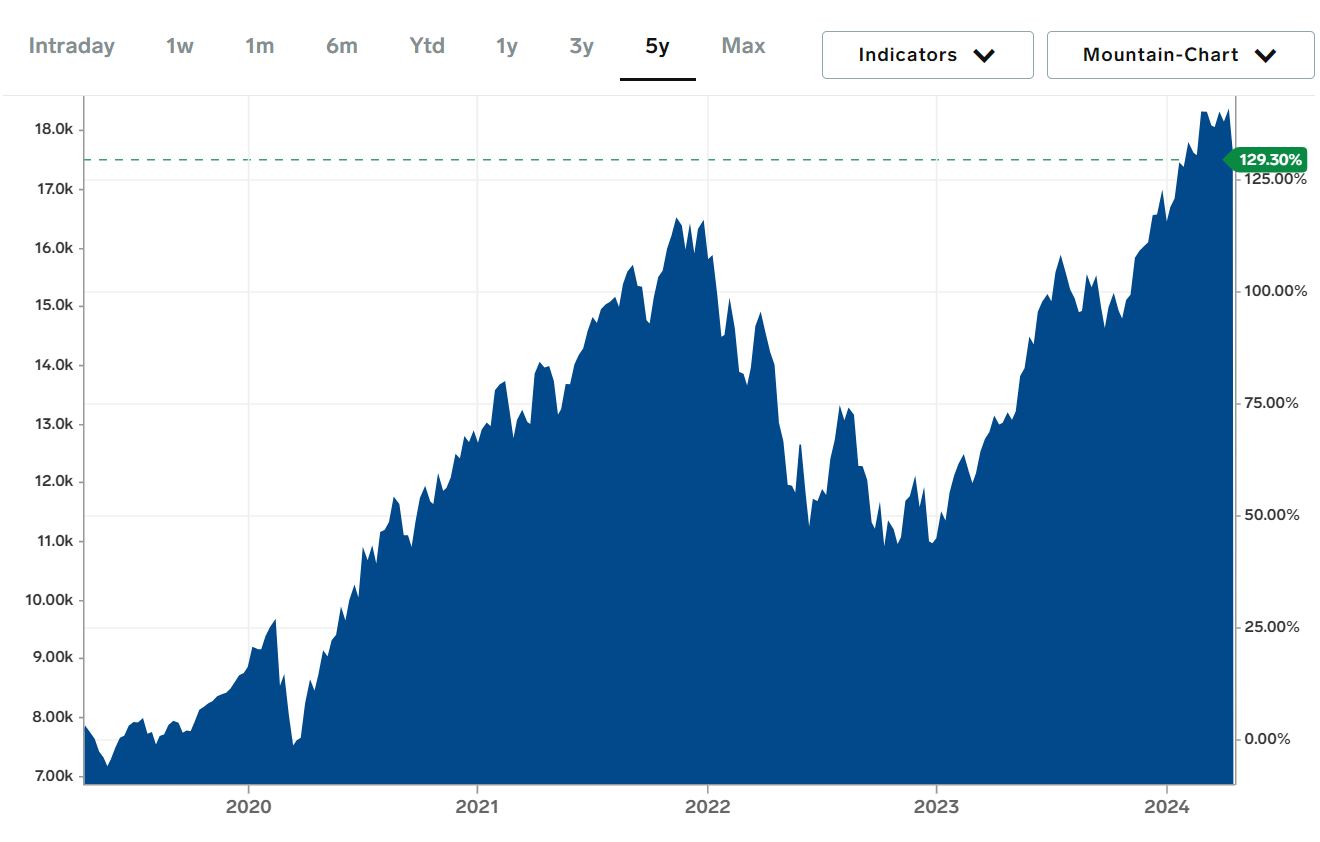Show the 6m chart period

point(341,46)
